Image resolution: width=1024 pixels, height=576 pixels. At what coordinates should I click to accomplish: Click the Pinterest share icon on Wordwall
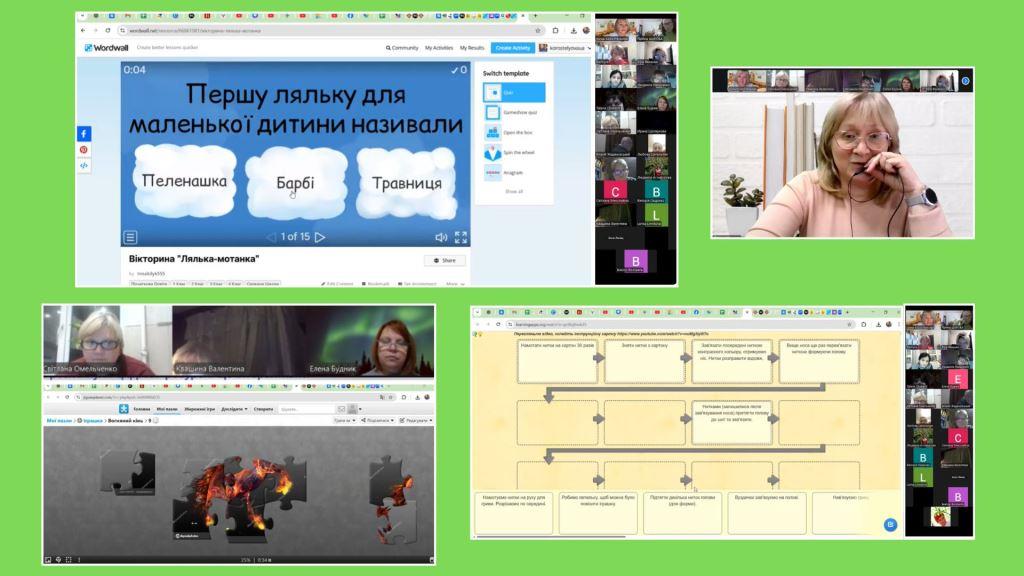coord(84,150)
